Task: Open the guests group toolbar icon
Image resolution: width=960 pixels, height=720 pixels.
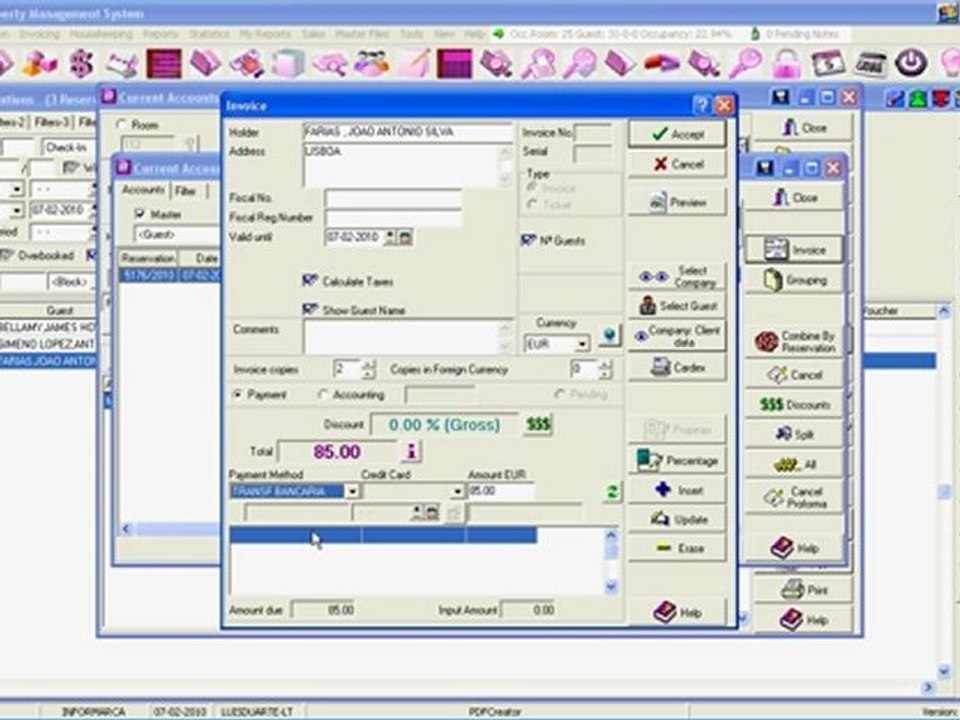Action: (x=372, y=64)
